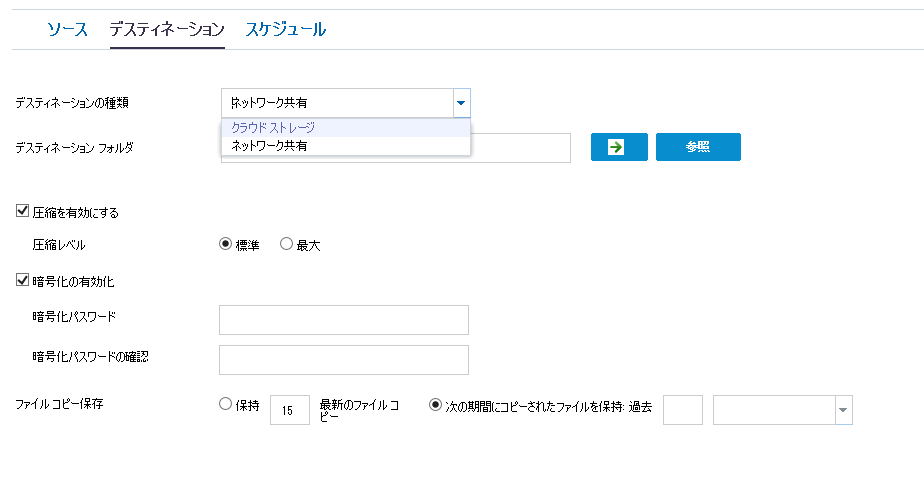This screenshot has height=477, width=924.
Task: Toggle 暗号化の有効化 checkbox
Action: 22,280
